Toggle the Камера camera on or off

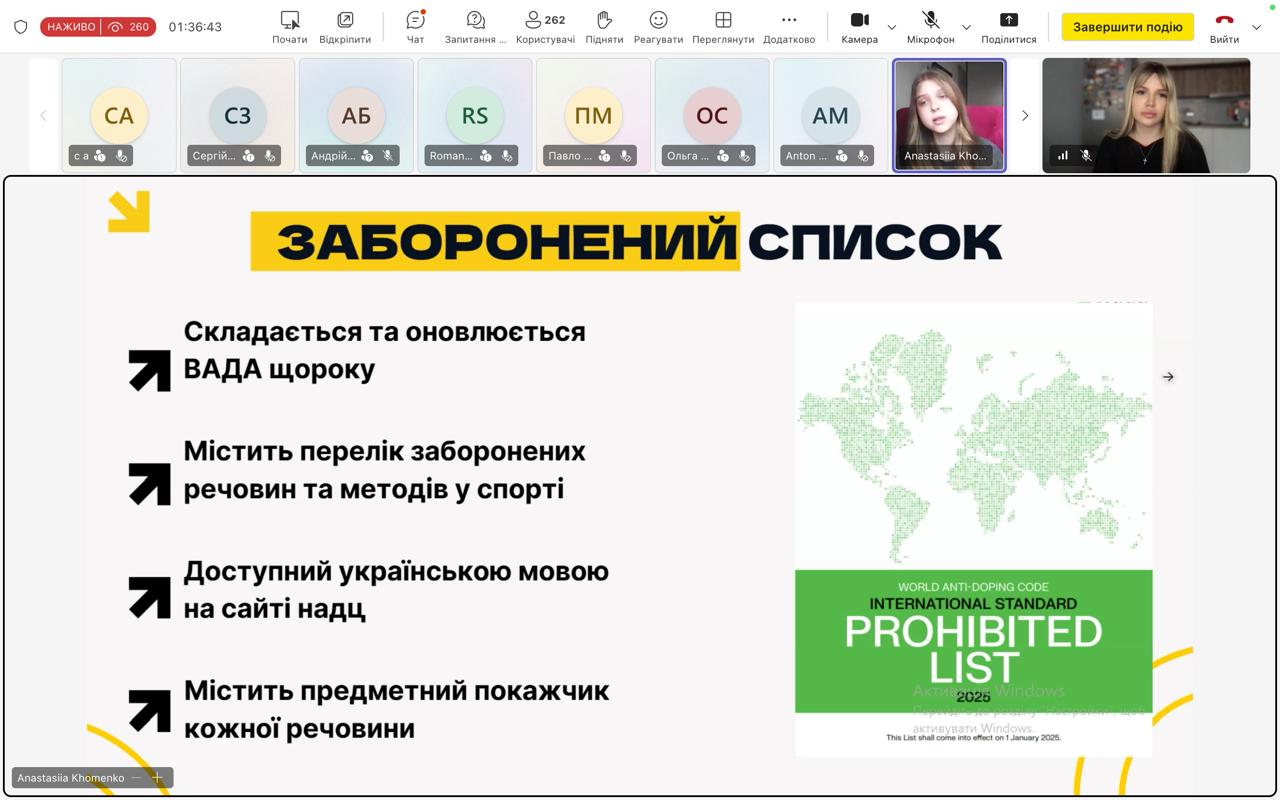coord(859,27)
